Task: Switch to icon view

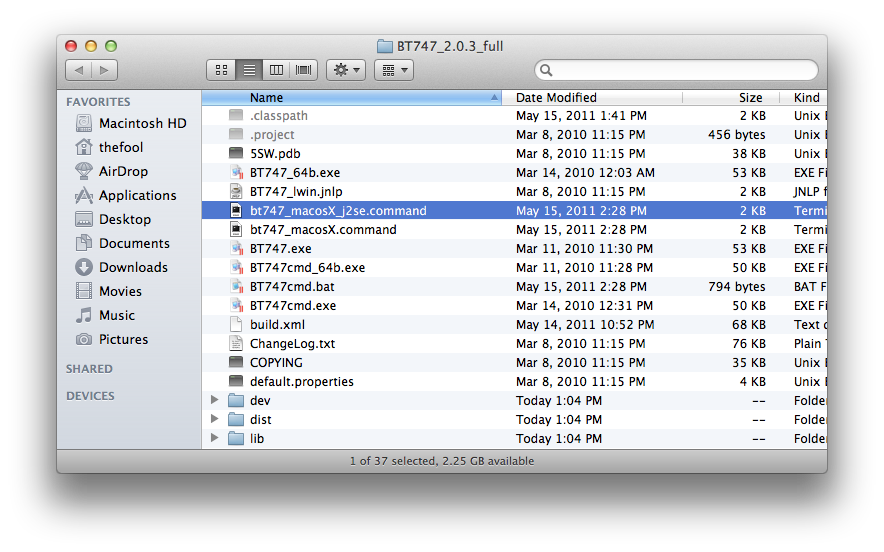Action: point(222,70)
